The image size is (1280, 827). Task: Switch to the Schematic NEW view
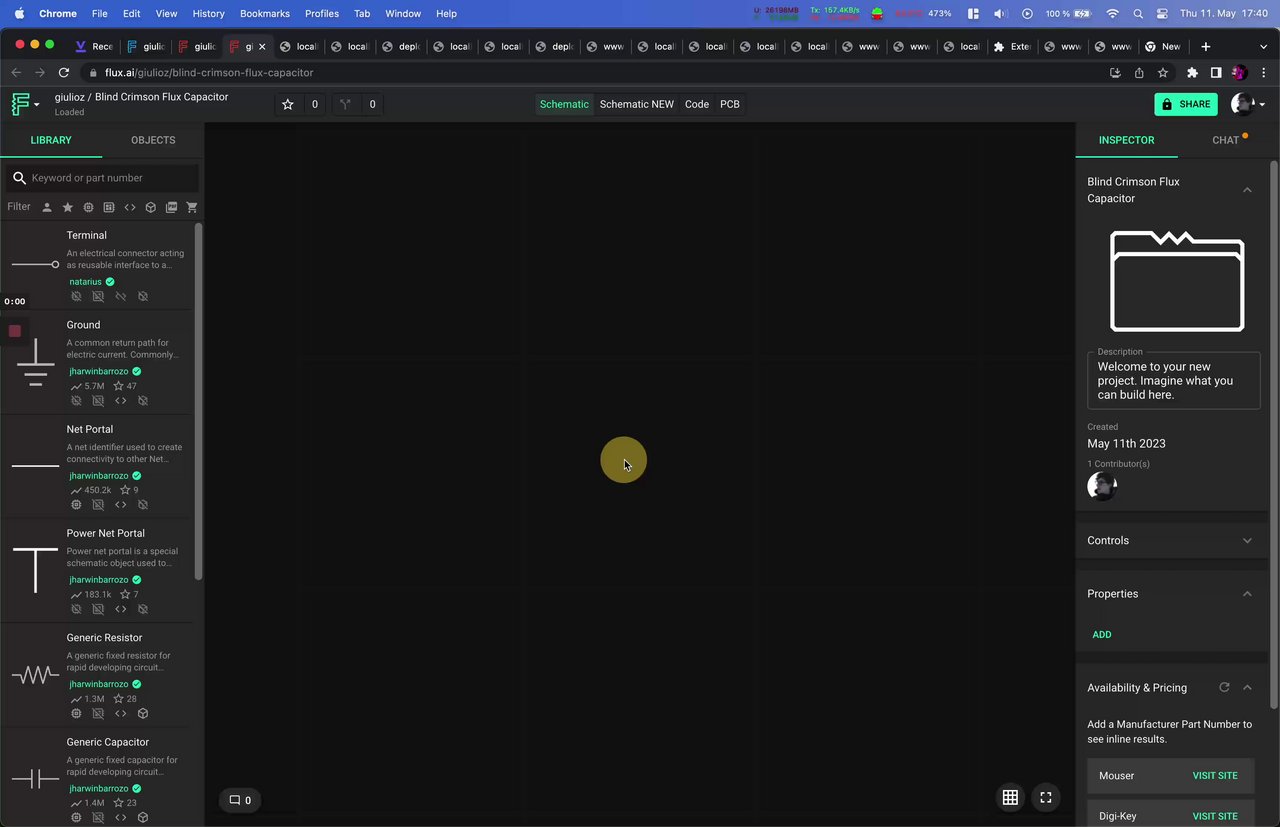click(637, 104)
